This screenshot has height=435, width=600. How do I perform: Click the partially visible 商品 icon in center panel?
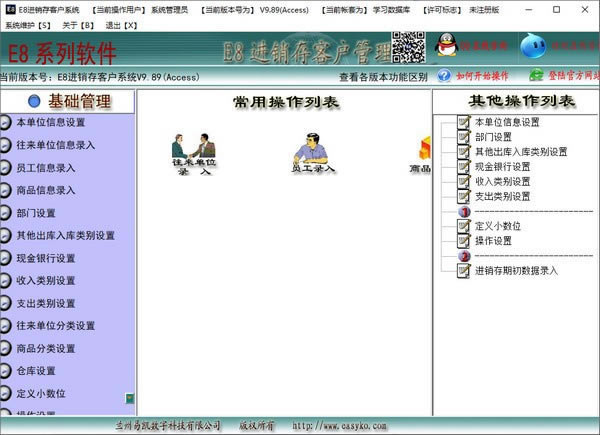[421, 154]
